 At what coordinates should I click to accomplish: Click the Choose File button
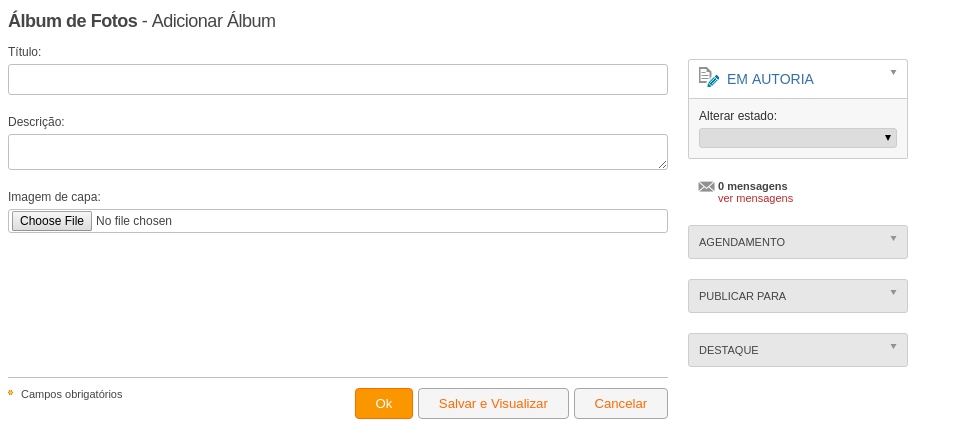coord(52,221)
